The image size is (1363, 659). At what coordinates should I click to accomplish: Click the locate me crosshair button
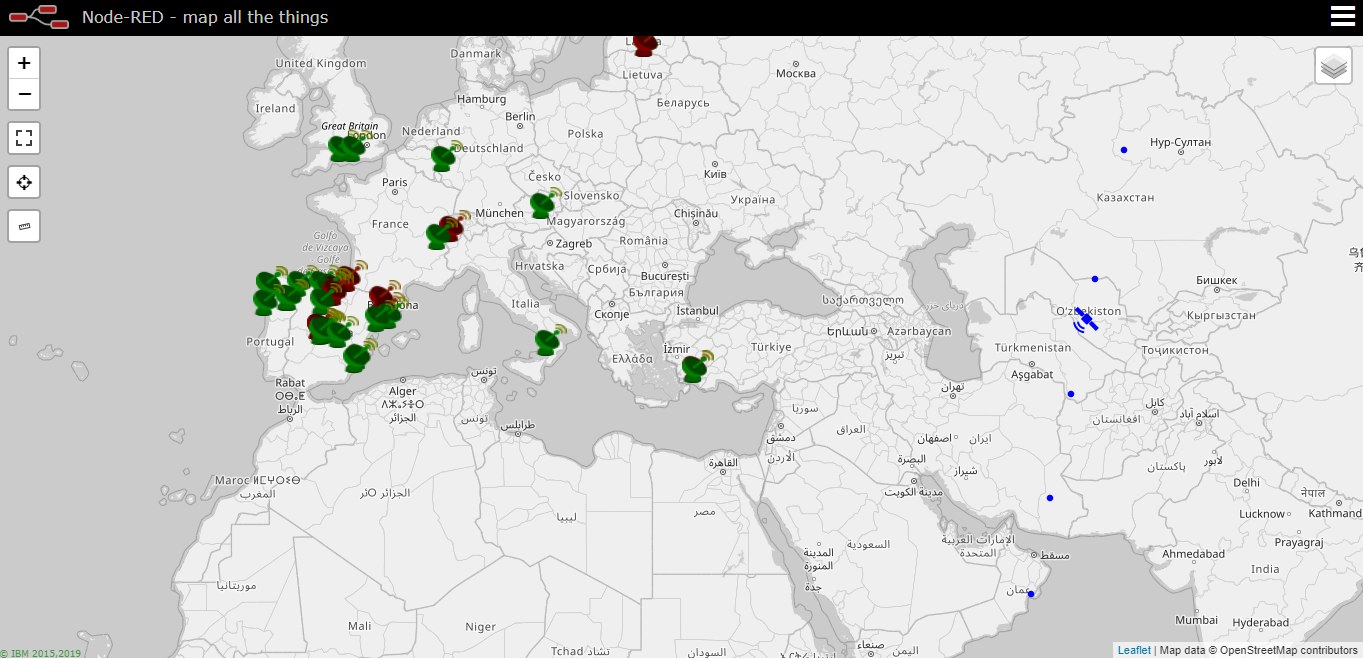tap(24, 182)
